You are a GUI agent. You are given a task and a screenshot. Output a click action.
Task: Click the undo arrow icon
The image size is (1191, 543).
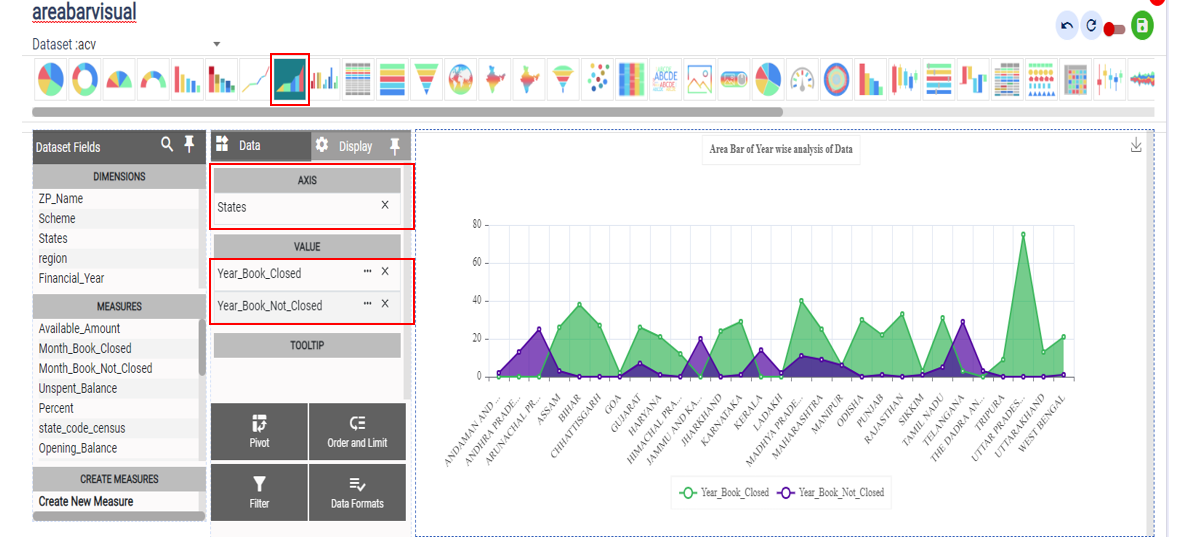[x=1067, y=26]
